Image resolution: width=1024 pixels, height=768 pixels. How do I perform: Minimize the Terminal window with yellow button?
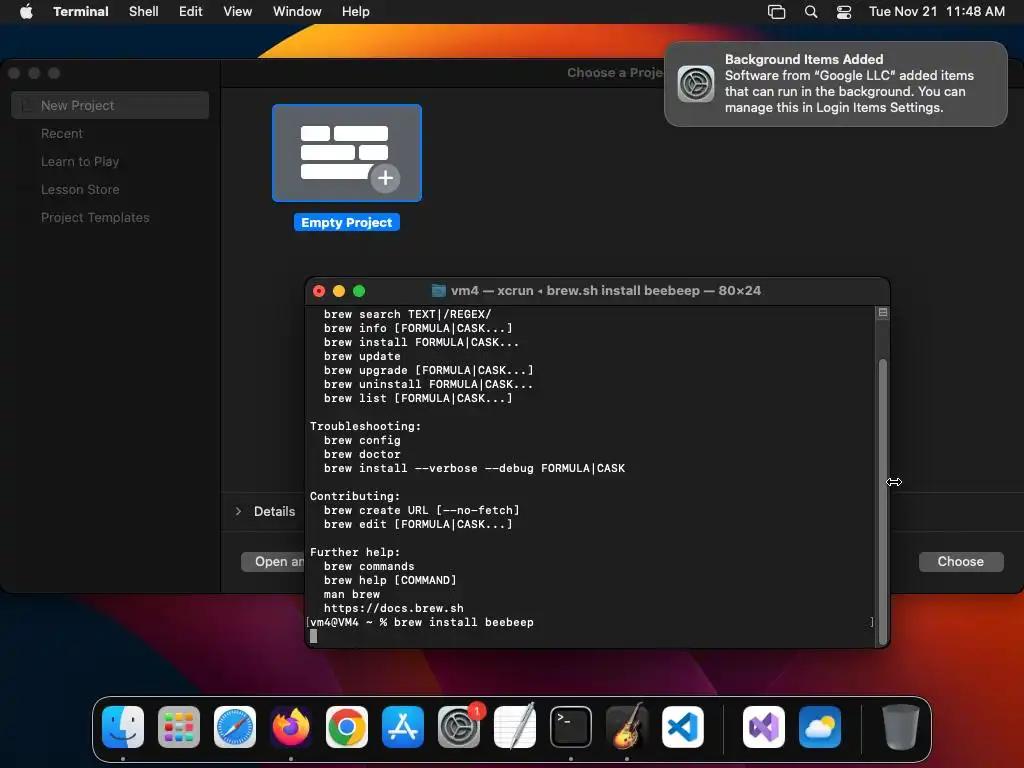[x=339, y=291]
